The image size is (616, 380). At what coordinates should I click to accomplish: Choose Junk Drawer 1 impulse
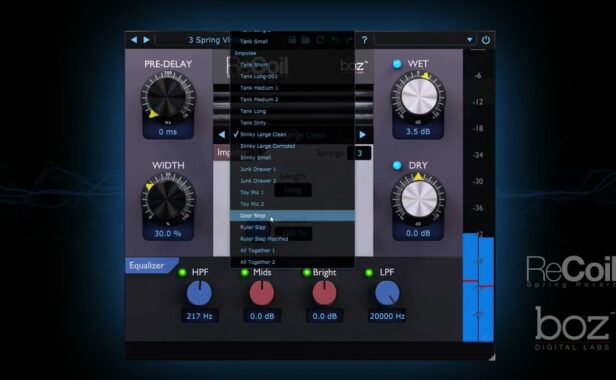(292, 169)
